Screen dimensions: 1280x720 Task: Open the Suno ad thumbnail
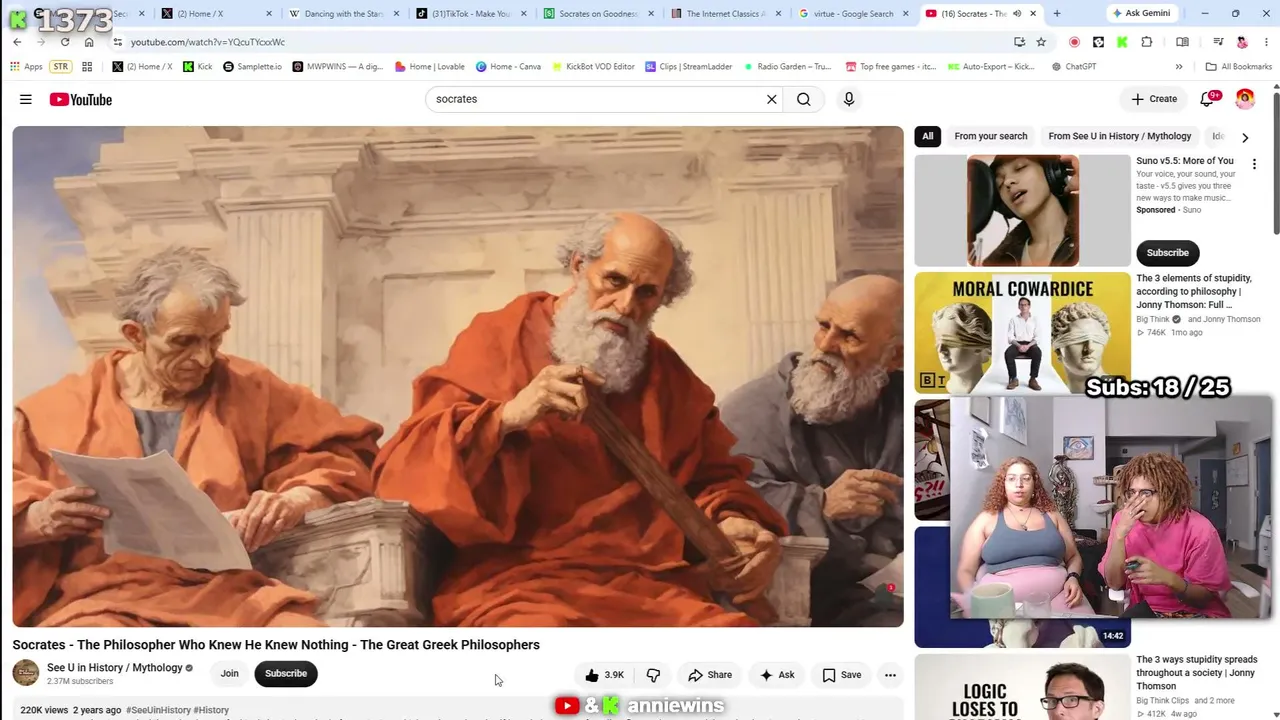[x=1022, y=210]
